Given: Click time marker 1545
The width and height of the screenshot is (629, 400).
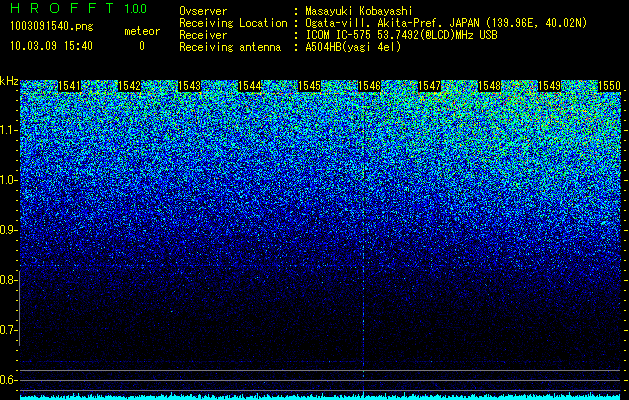Looking at the screenshot, I should 309,86.
